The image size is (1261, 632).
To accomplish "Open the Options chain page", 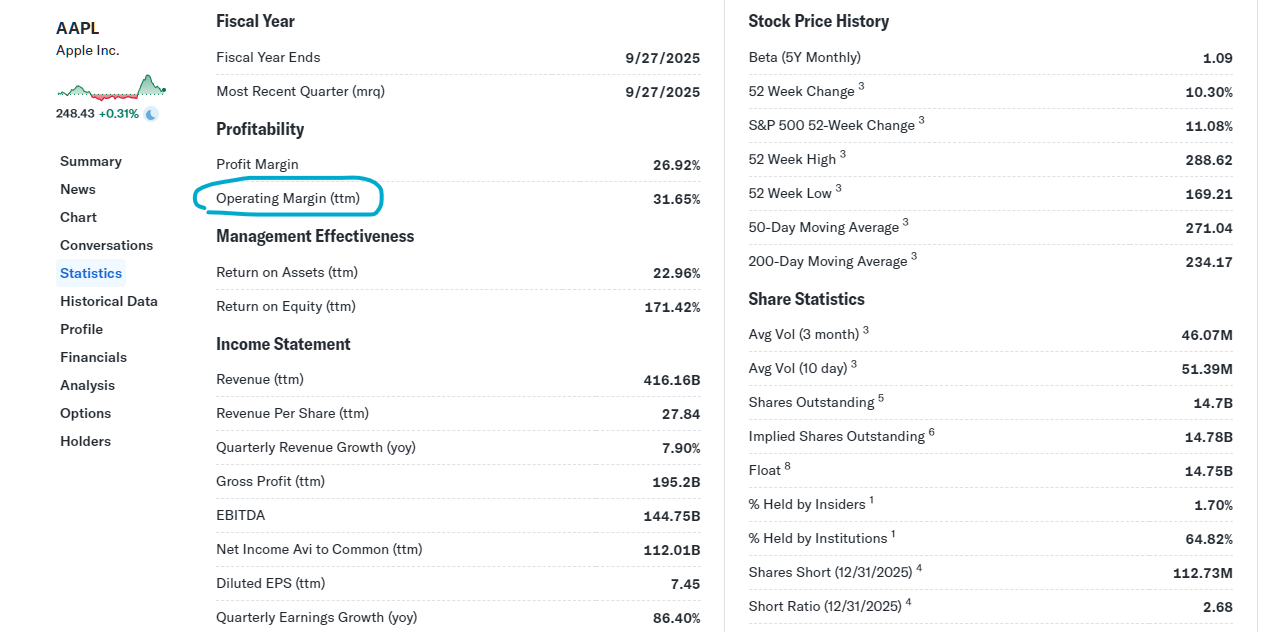I will (x=85, y=413).
